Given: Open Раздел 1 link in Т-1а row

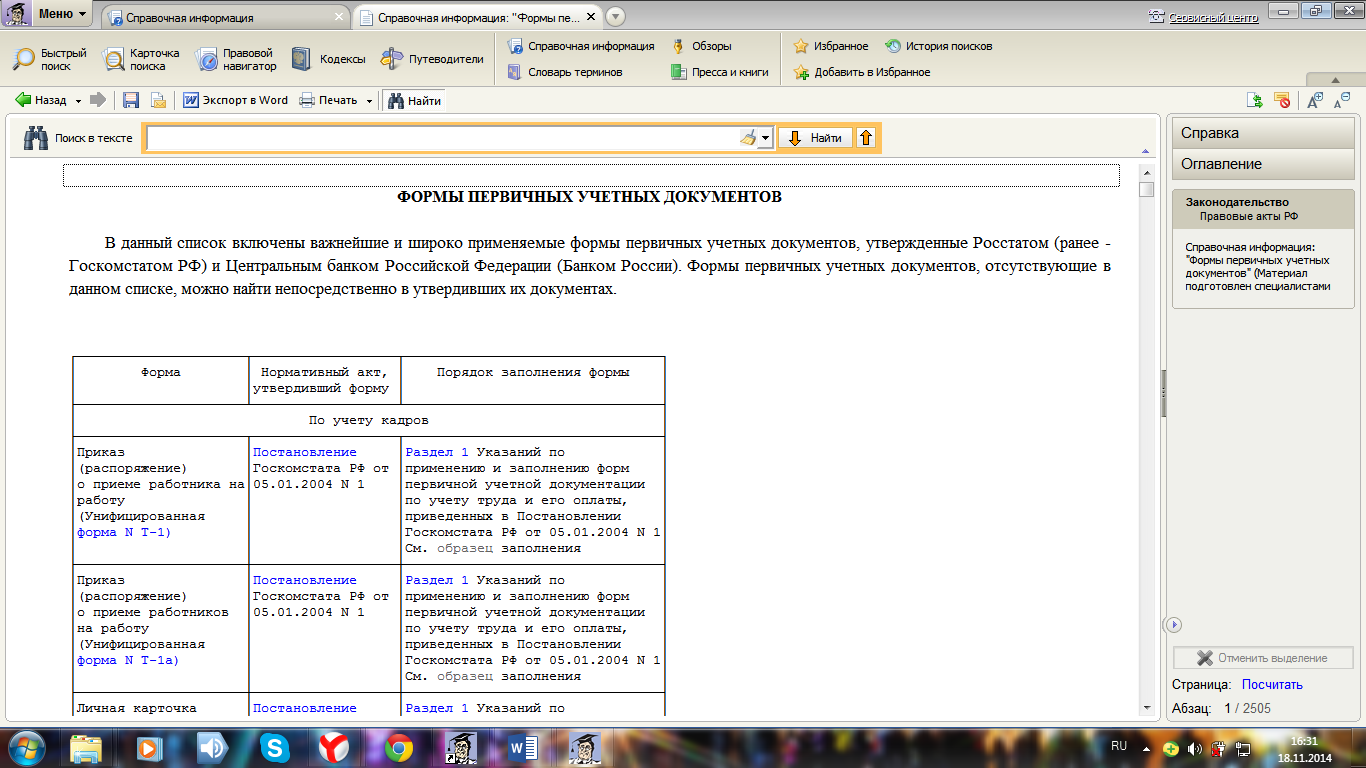Looking at the screenshot, I should click(437, 580).
